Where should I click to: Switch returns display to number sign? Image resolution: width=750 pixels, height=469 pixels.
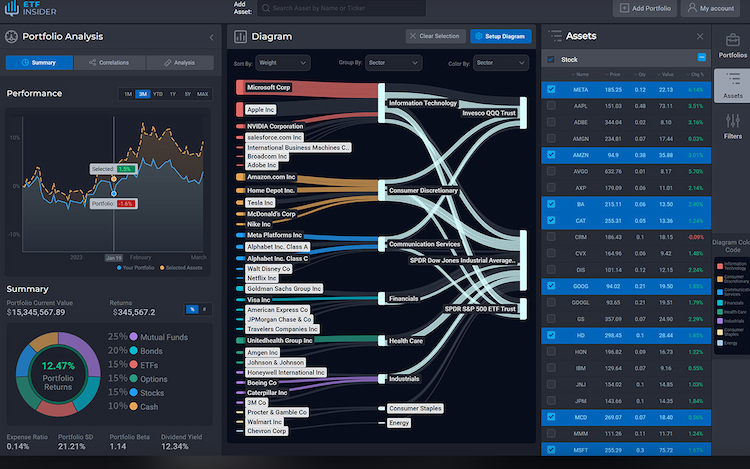[205, 309]
